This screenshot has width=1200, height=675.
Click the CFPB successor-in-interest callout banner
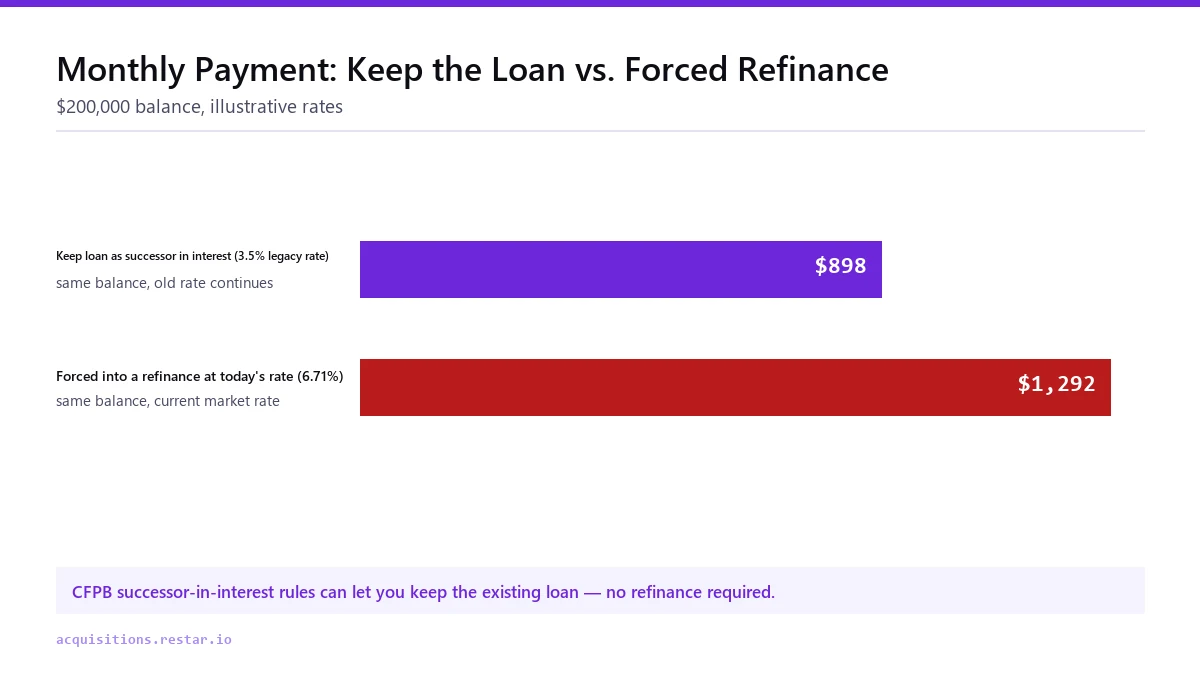600,591
